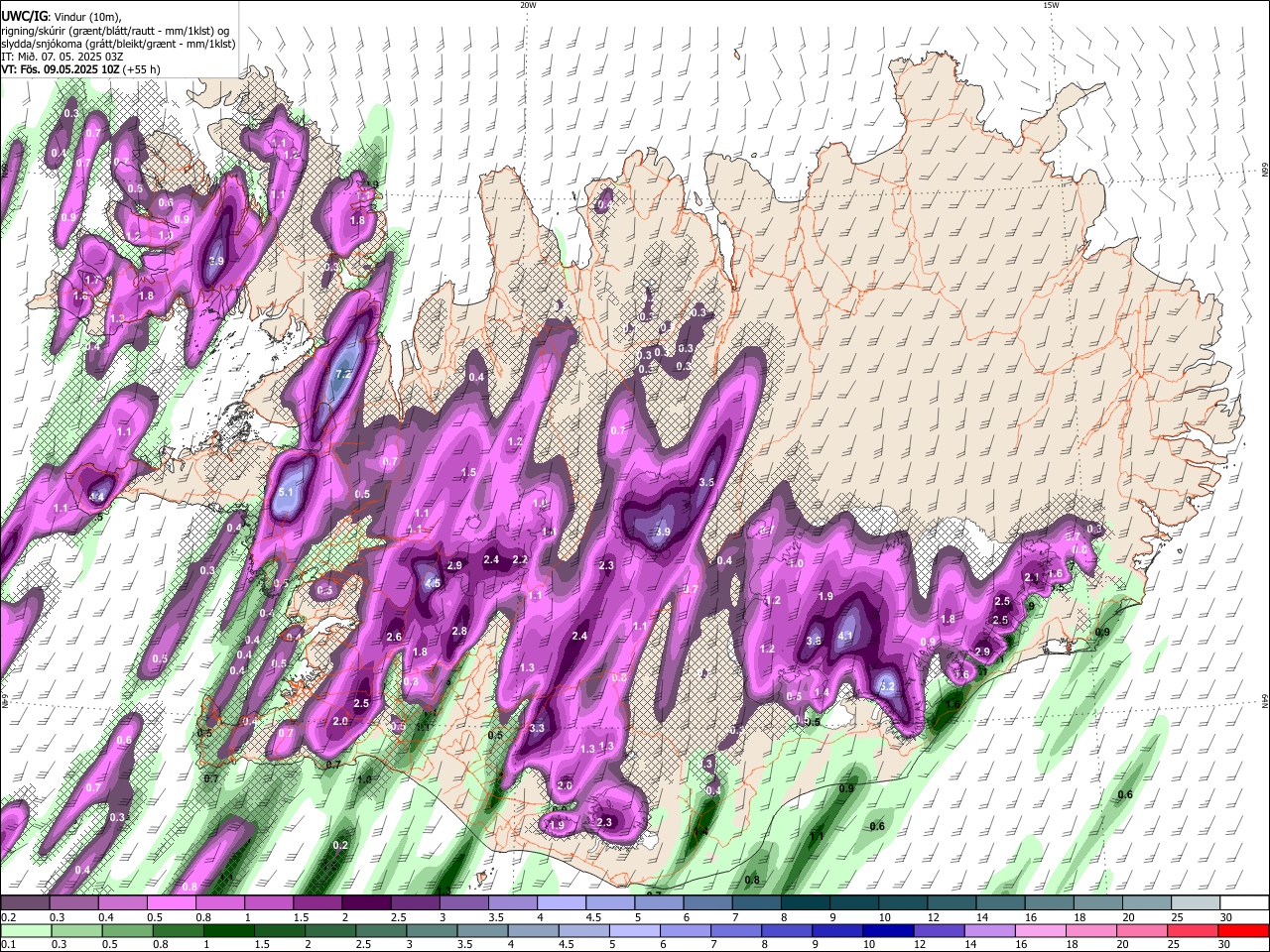This screenshot has width=1270, height=952.
Task: Select the hot pink rain-scale swatch starting at 18
Action: coord(1091,930)
